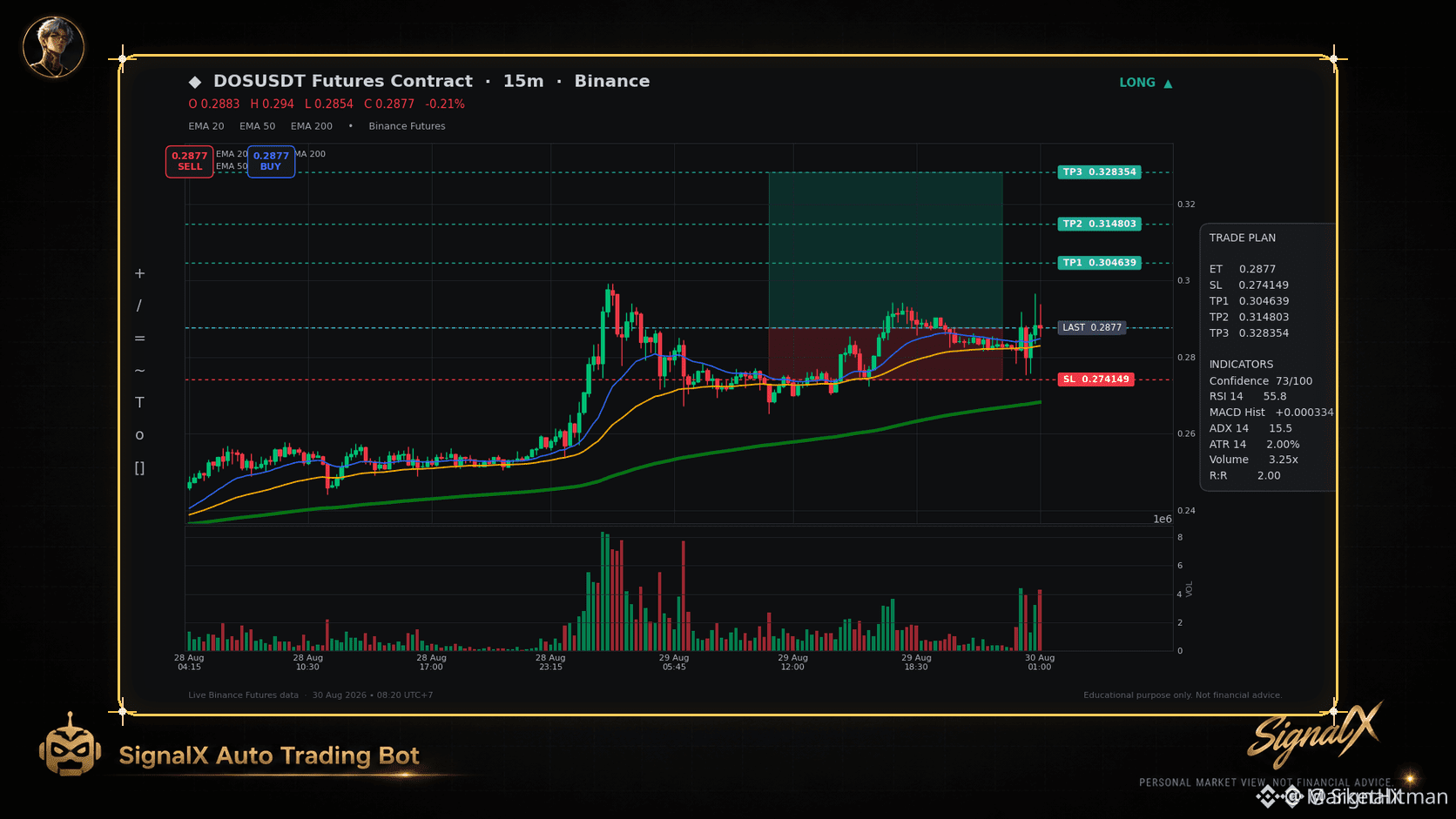The image size is (1456, 819).
Task: Select the TP2 0.314803 chart tag
Action: pos(1099,224)
